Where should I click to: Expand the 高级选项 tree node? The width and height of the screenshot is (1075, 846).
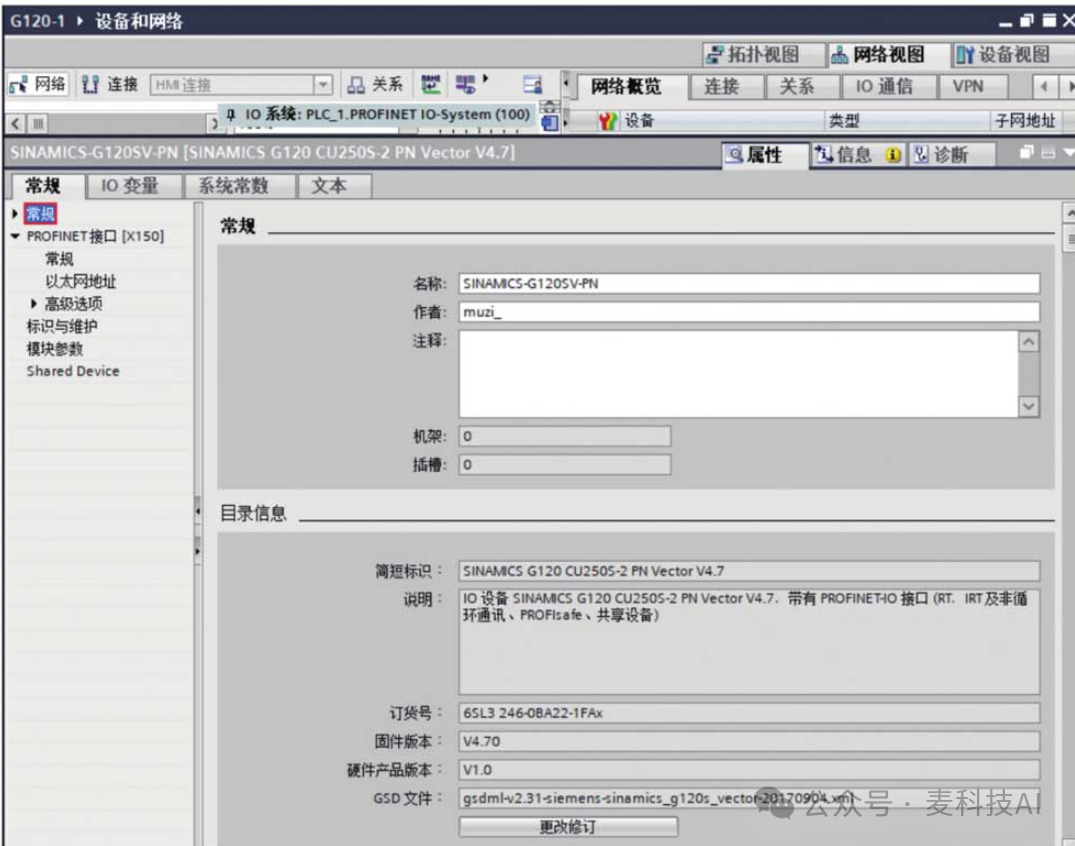(34, 304)
